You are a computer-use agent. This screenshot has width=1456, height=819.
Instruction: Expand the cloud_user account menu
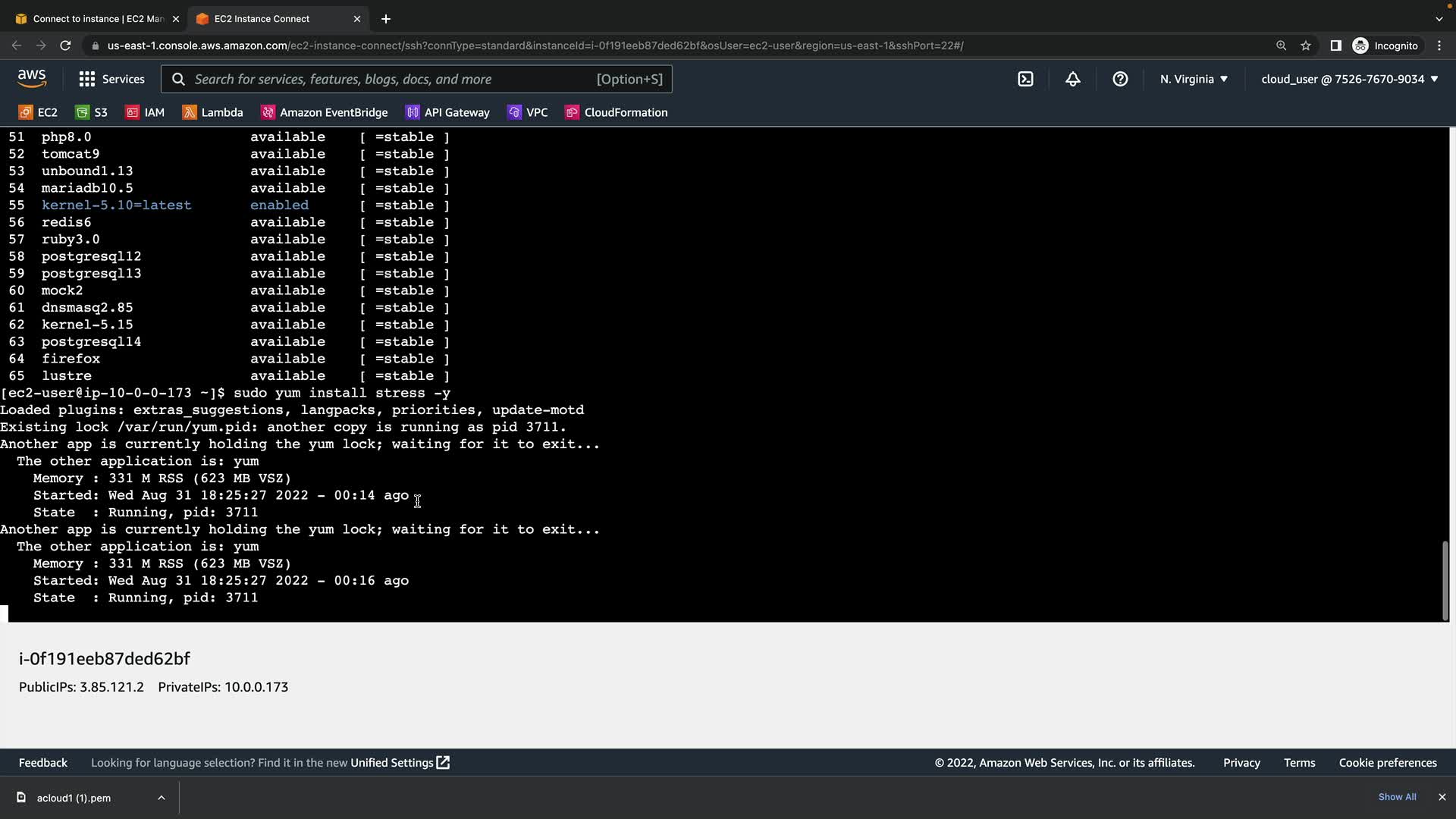point(1349,79)
